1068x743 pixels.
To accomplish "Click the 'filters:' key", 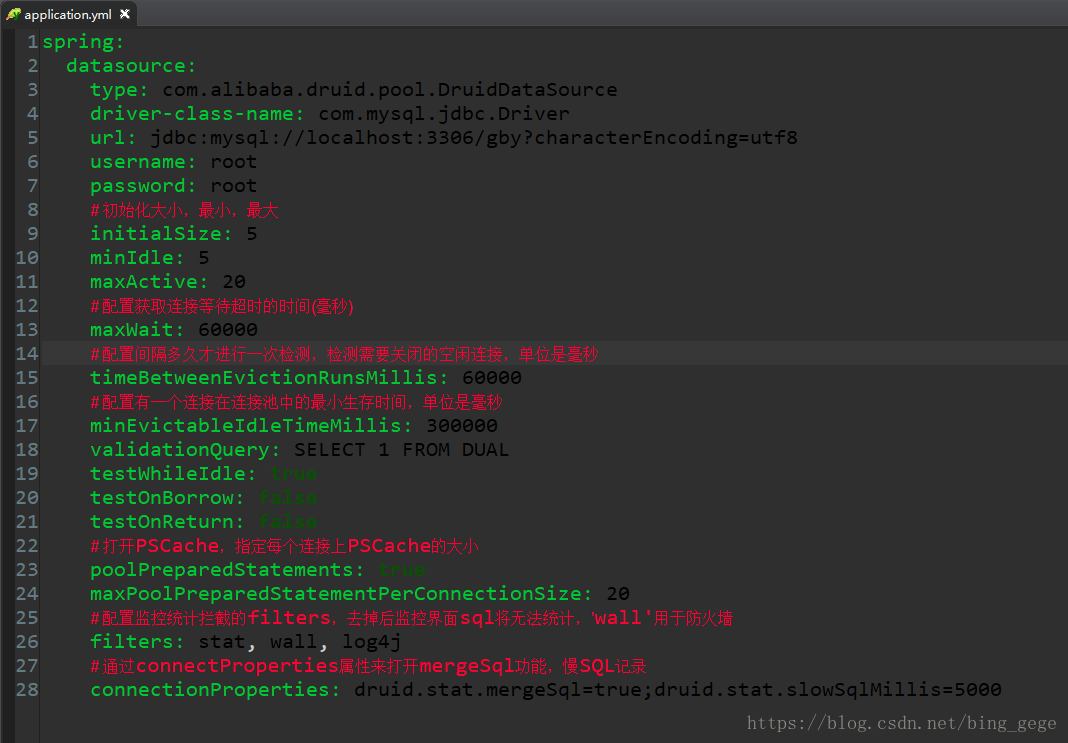I will click(x=137, y=642).
